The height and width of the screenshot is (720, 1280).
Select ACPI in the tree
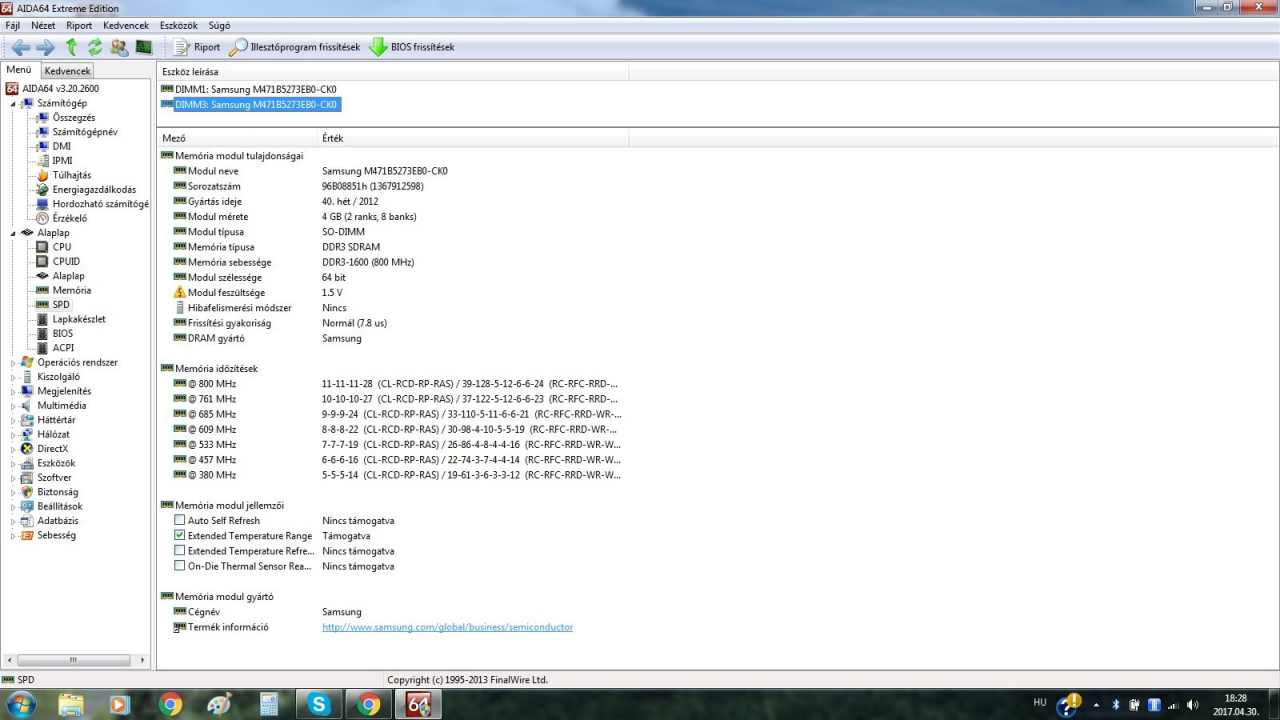click(63, 348)
